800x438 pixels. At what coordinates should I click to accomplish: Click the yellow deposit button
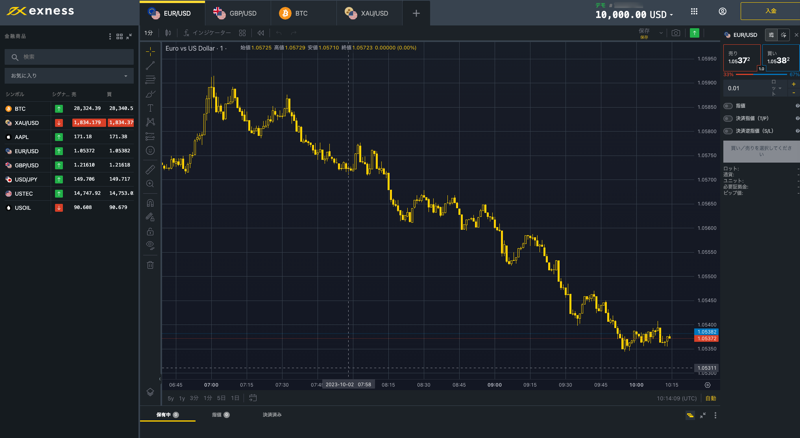click(x=770, y=11)
